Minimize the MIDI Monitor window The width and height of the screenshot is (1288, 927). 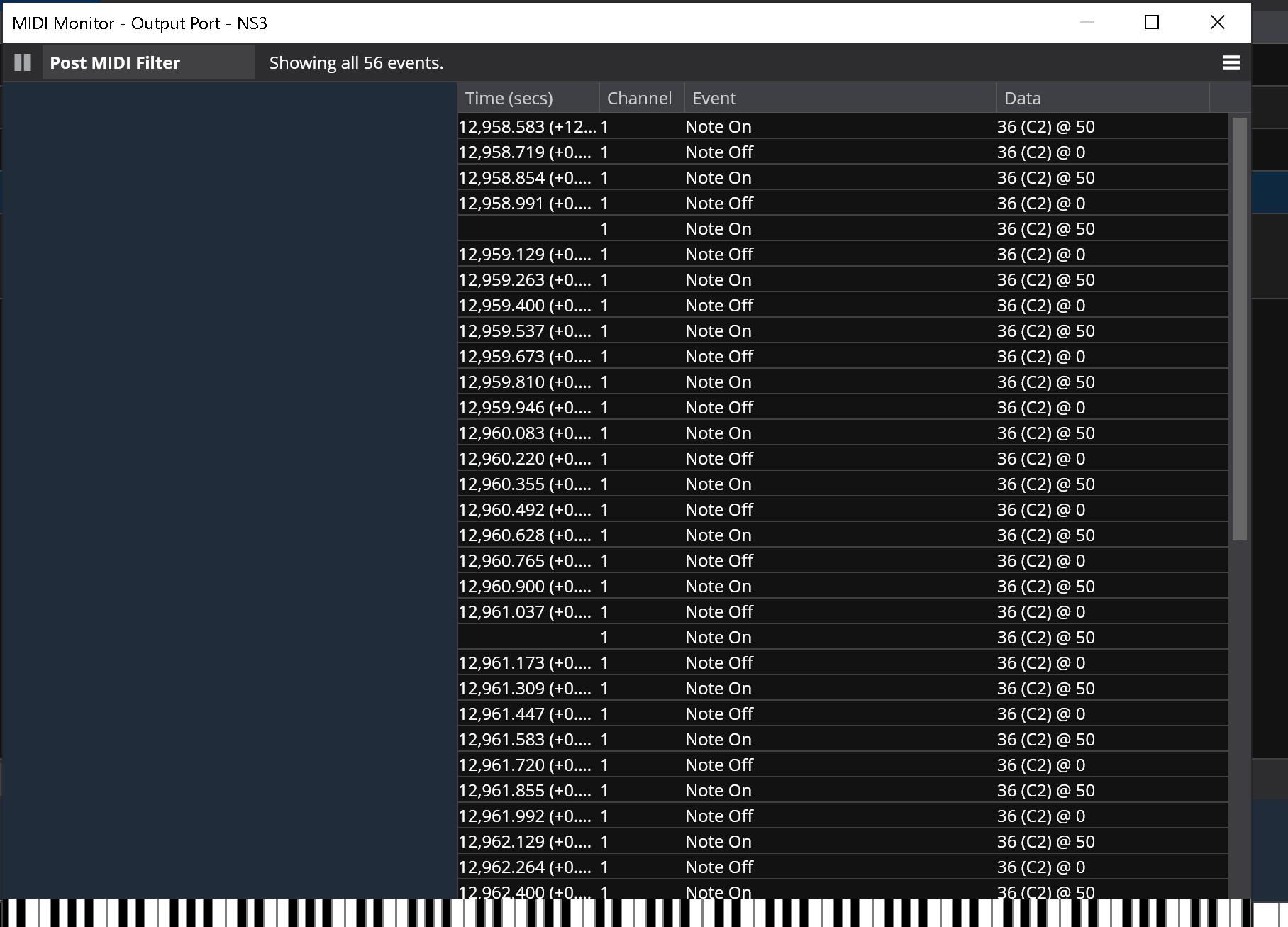coord(1087,23)
